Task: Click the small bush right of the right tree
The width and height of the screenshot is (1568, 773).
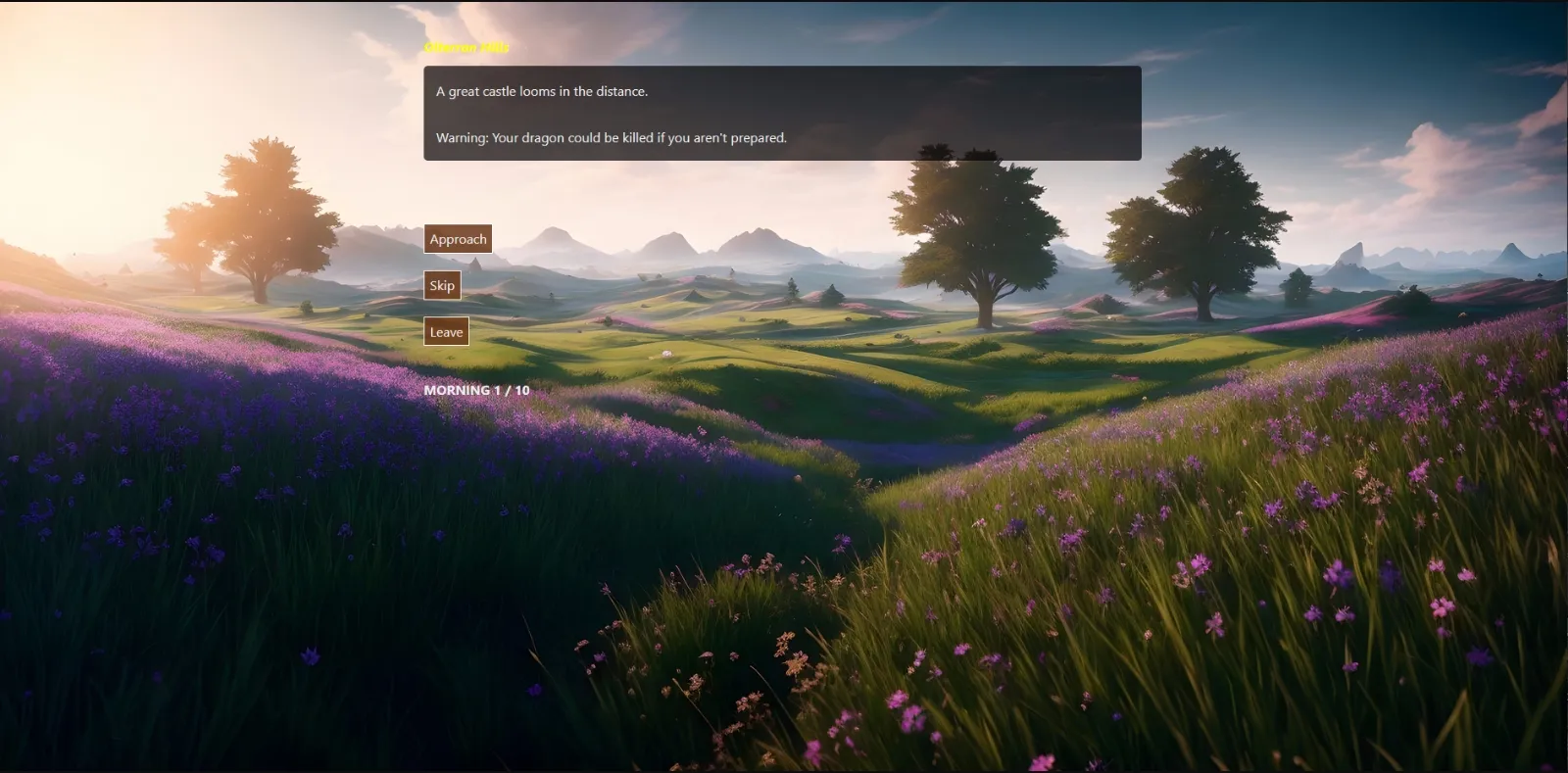Action: point(1298,287)
